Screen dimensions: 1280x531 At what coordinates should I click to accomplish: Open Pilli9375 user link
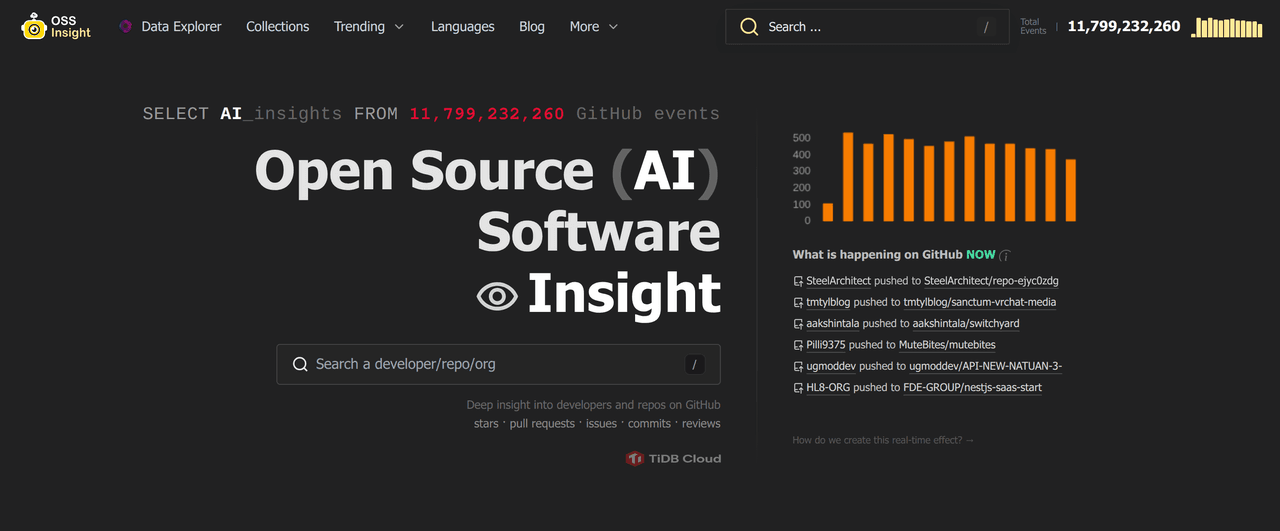[x=826, y=345]
